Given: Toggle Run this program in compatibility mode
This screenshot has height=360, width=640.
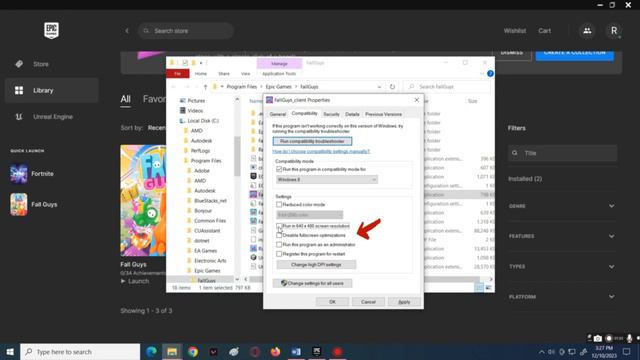Looking at the screenshot, I should (279, 169).
